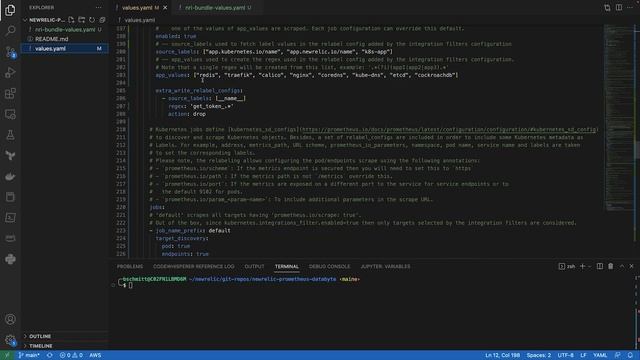Screen dimensions: 640x360
Task: Open Explorer views and more actions menu
Action: pyautogui.click(x=98, y=7)
